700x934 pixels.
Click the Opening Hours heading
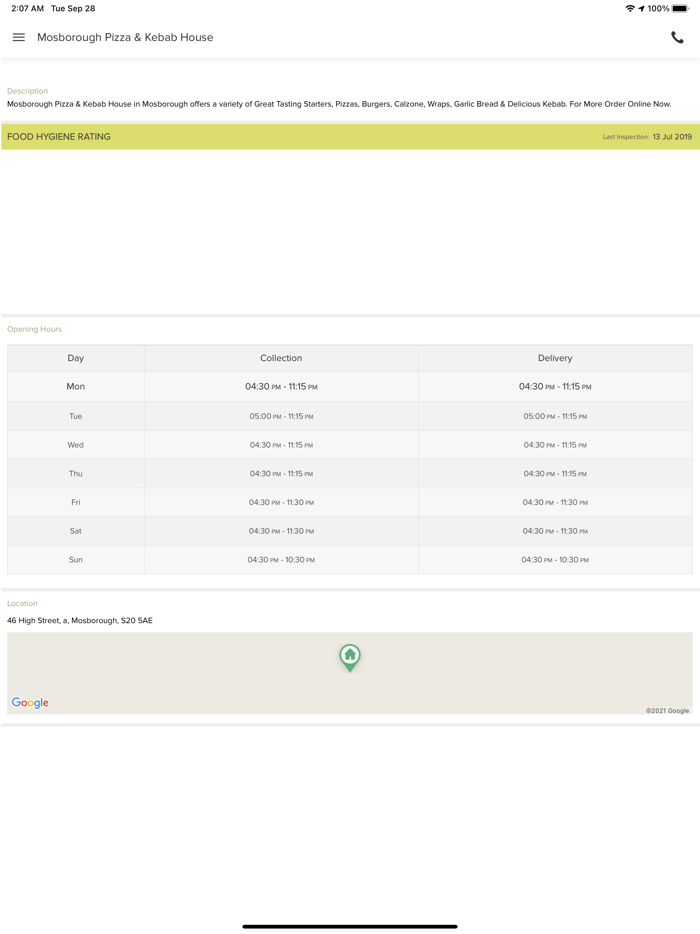[x=34, y=329]
